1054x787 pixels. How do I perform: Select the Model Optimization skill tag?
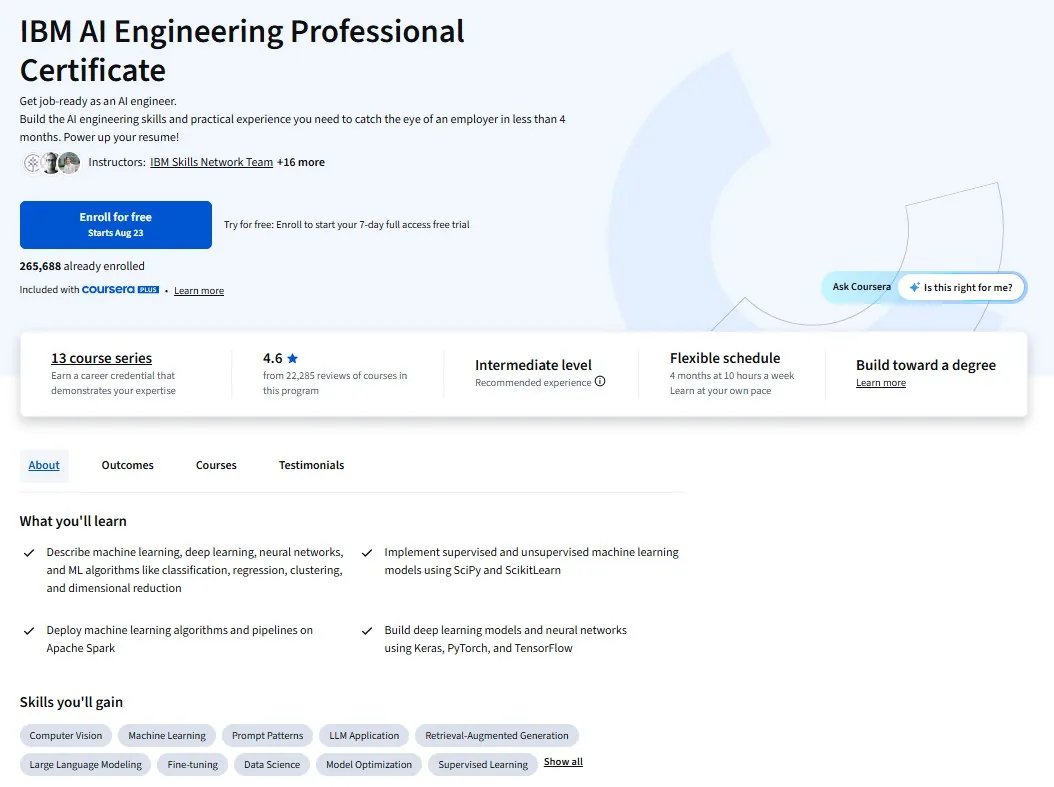point(368,765)
